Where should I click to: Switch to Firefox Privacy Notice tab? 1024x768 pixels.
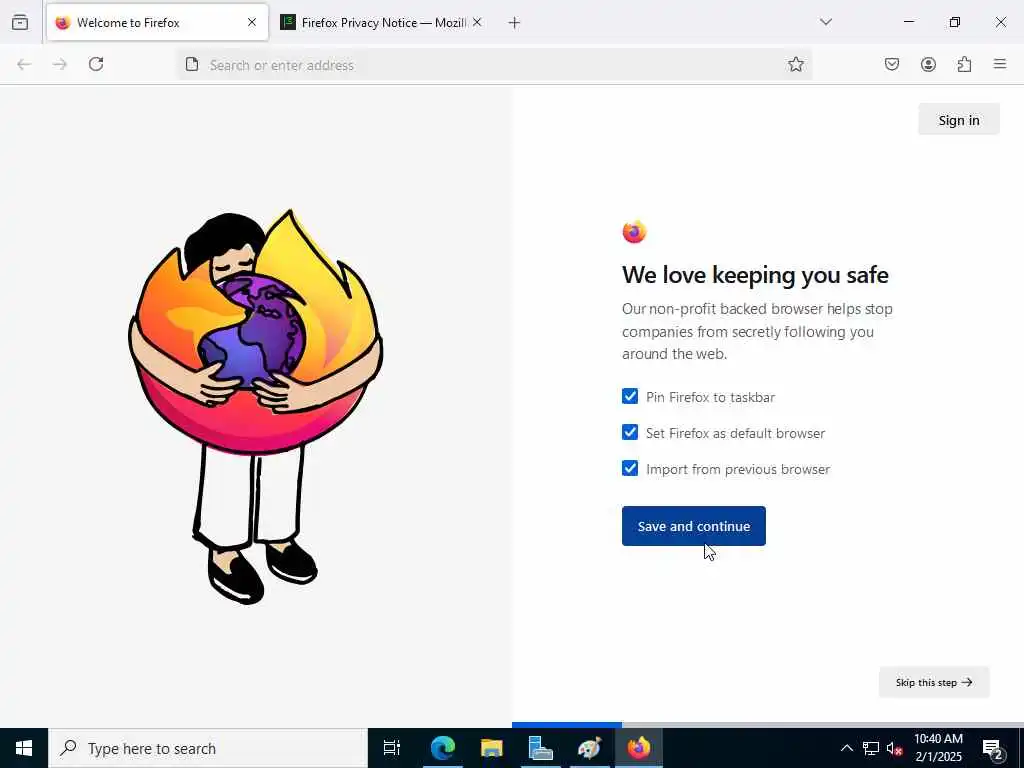click(382, 22)
